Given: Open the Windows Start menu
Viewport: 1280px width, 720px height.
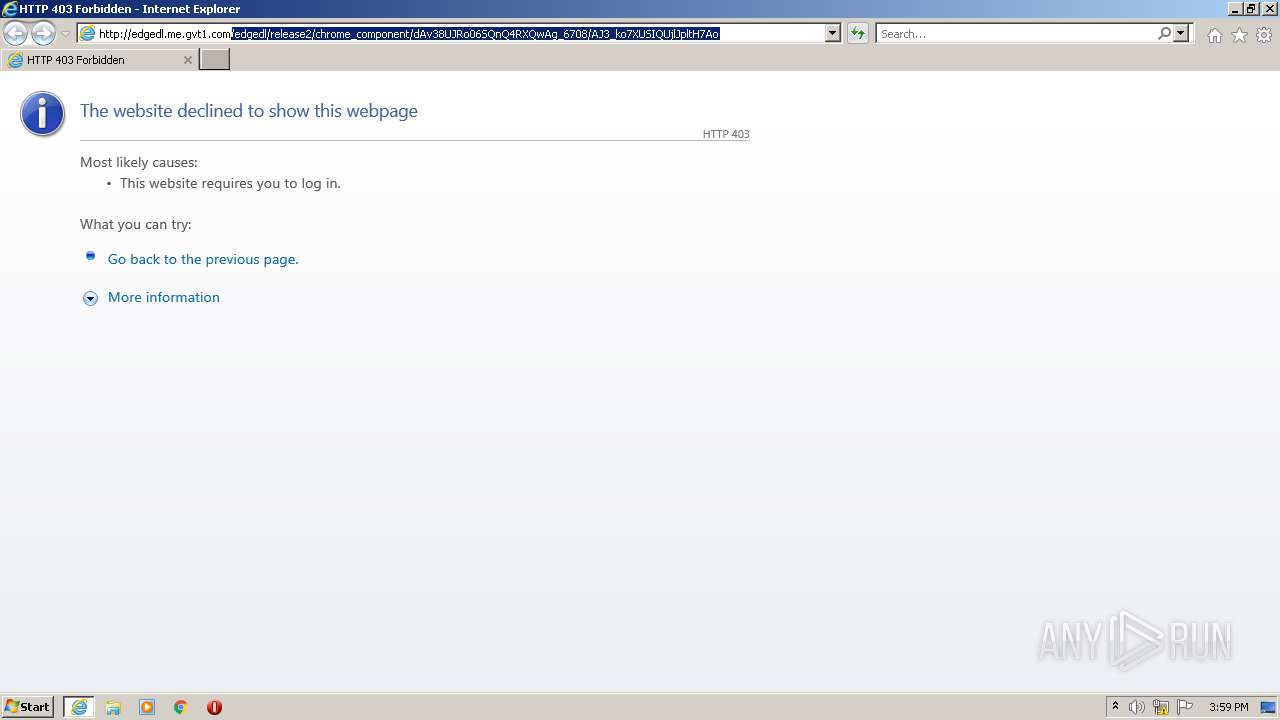Looking at the screenshot, I should [x=28, y=707].
